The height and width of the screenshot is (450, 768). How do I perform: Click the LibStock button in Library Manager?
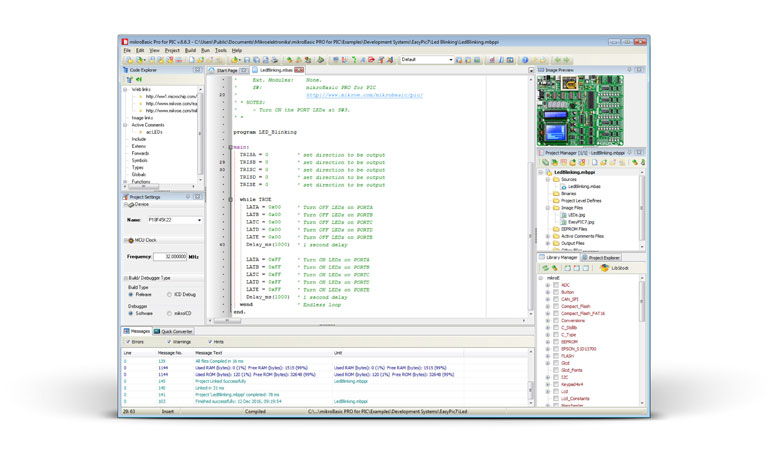(x=615, y=268)
